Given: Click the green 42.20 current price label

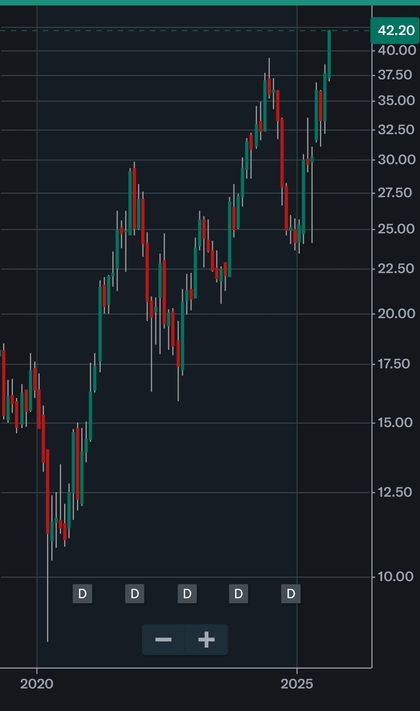Looking at the screenshot, I should [395, 31].
